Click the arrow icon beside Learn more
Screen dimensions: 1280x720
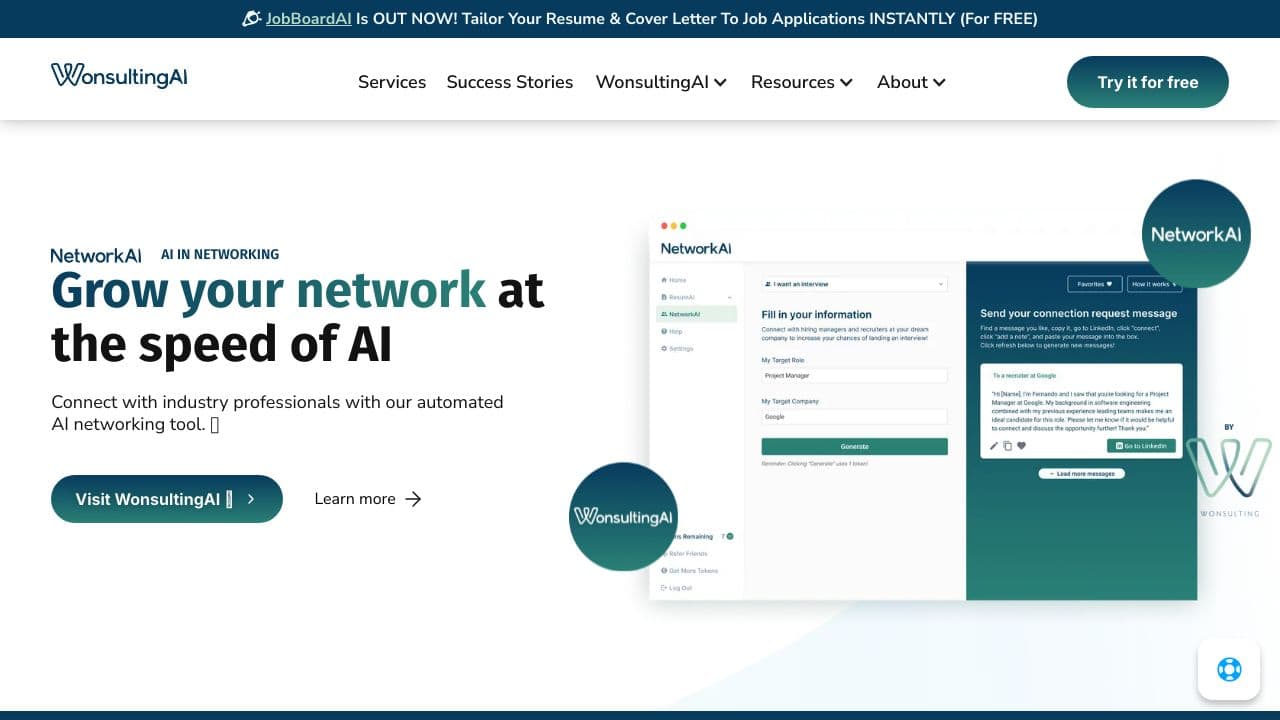pyautogui.click(x=413, y=499)
